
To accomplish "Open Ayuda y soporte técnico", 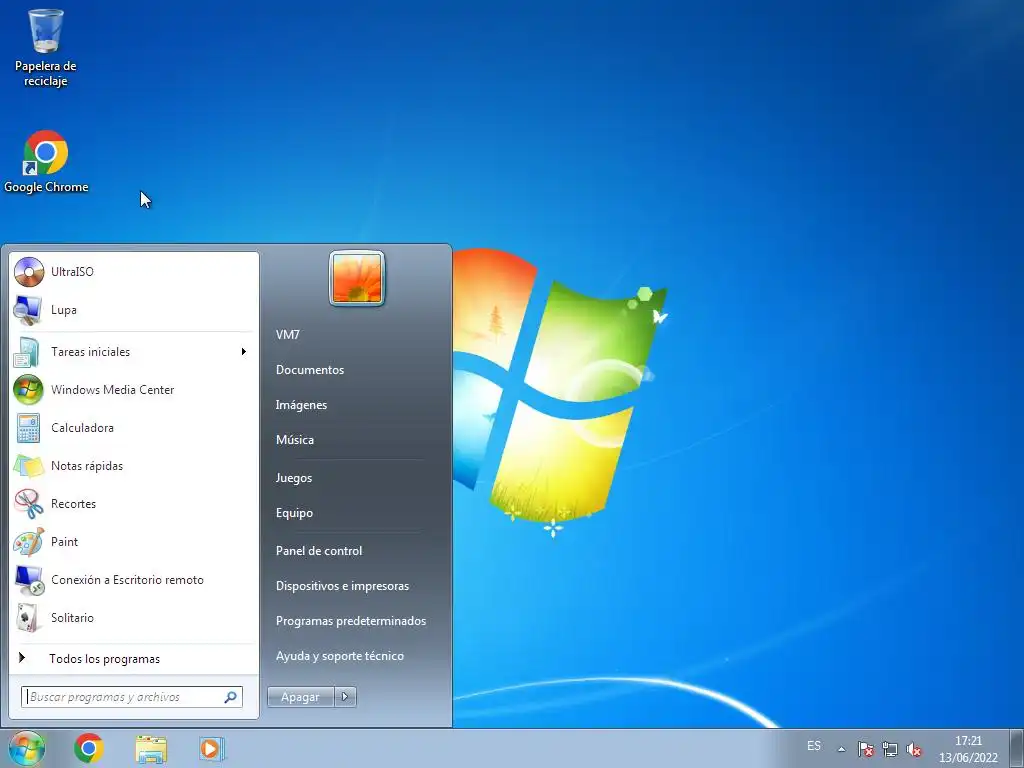I will [x=340, y=656].
